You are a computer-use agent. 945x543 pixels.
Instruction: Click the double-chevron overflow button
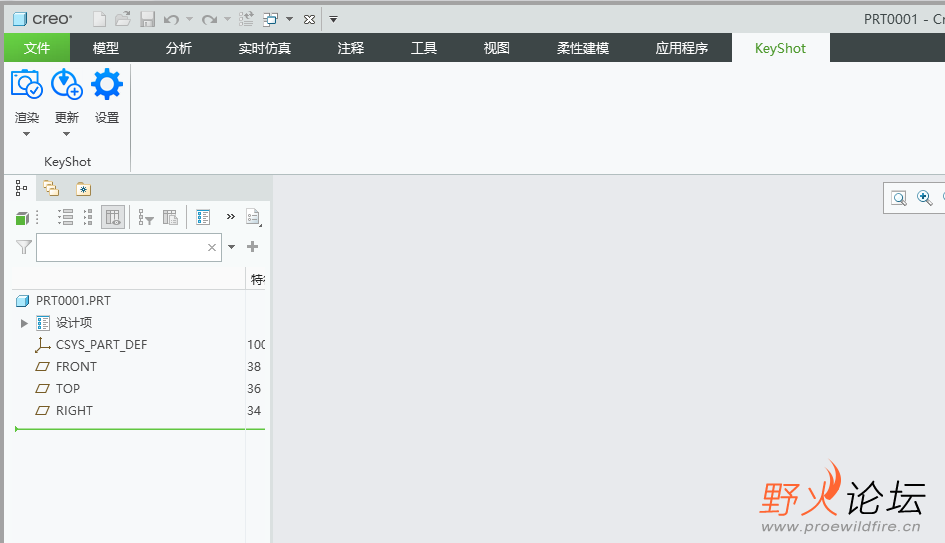point(231,216)
